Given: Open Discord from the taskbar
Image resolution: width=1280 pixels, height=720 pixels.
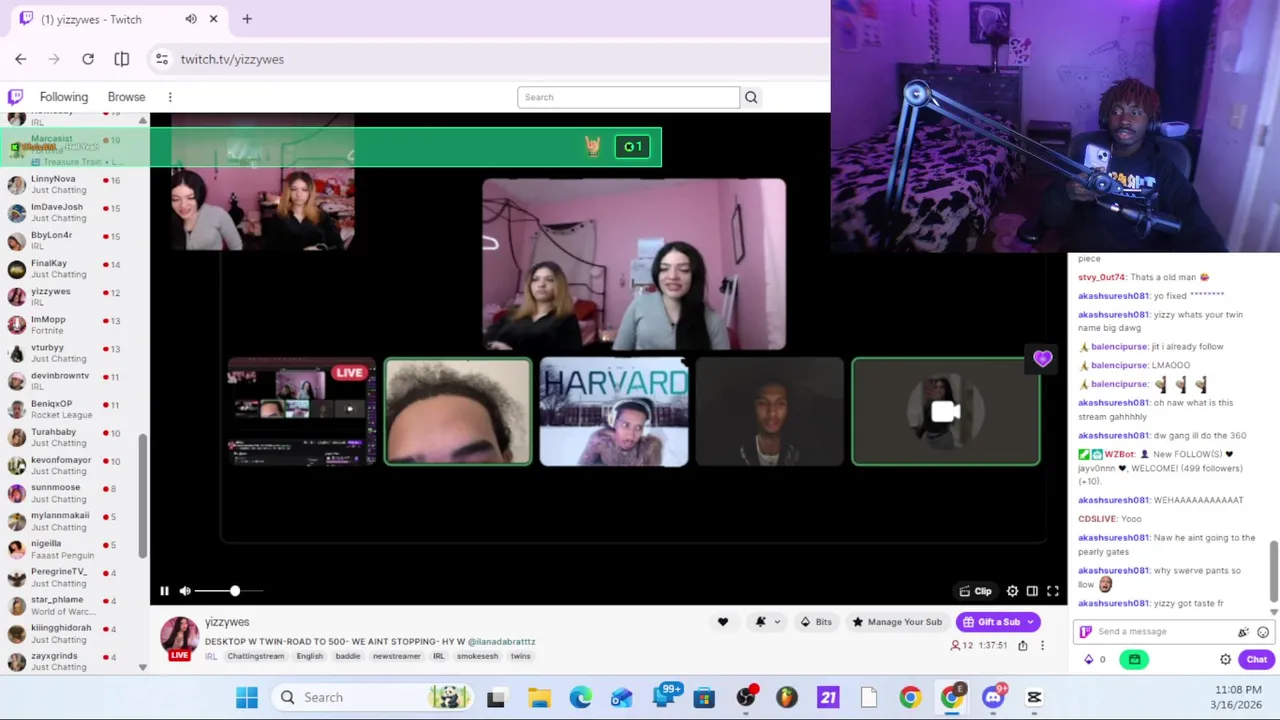Looking at the screenshot, I should [993, 697].
